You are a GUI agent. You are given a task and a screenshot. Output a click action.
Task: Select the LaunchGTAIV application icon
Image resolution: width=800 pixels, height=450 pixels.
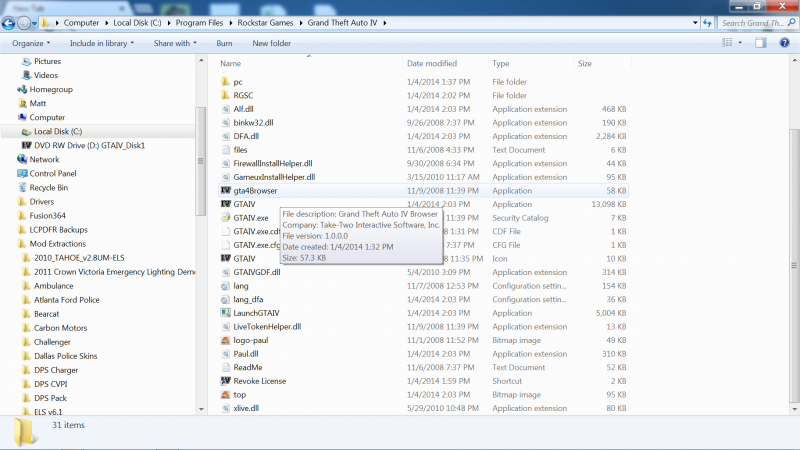coord(225,313)
